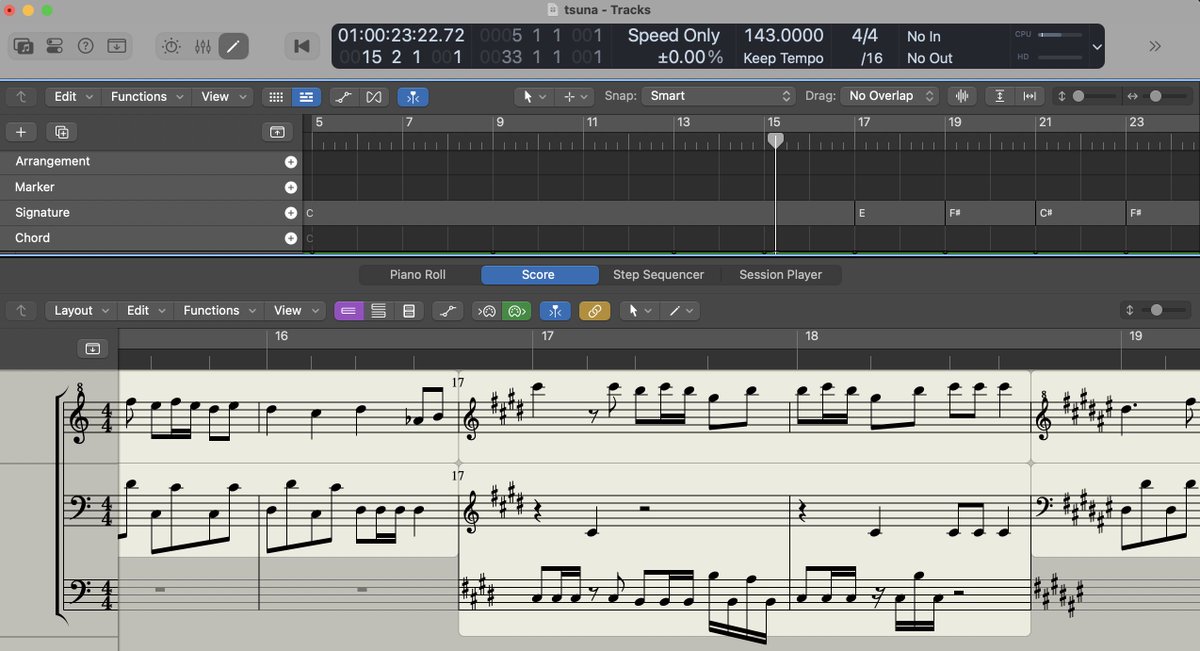
Task: Add item to Chord track
Action: click(x=291, y=239)
